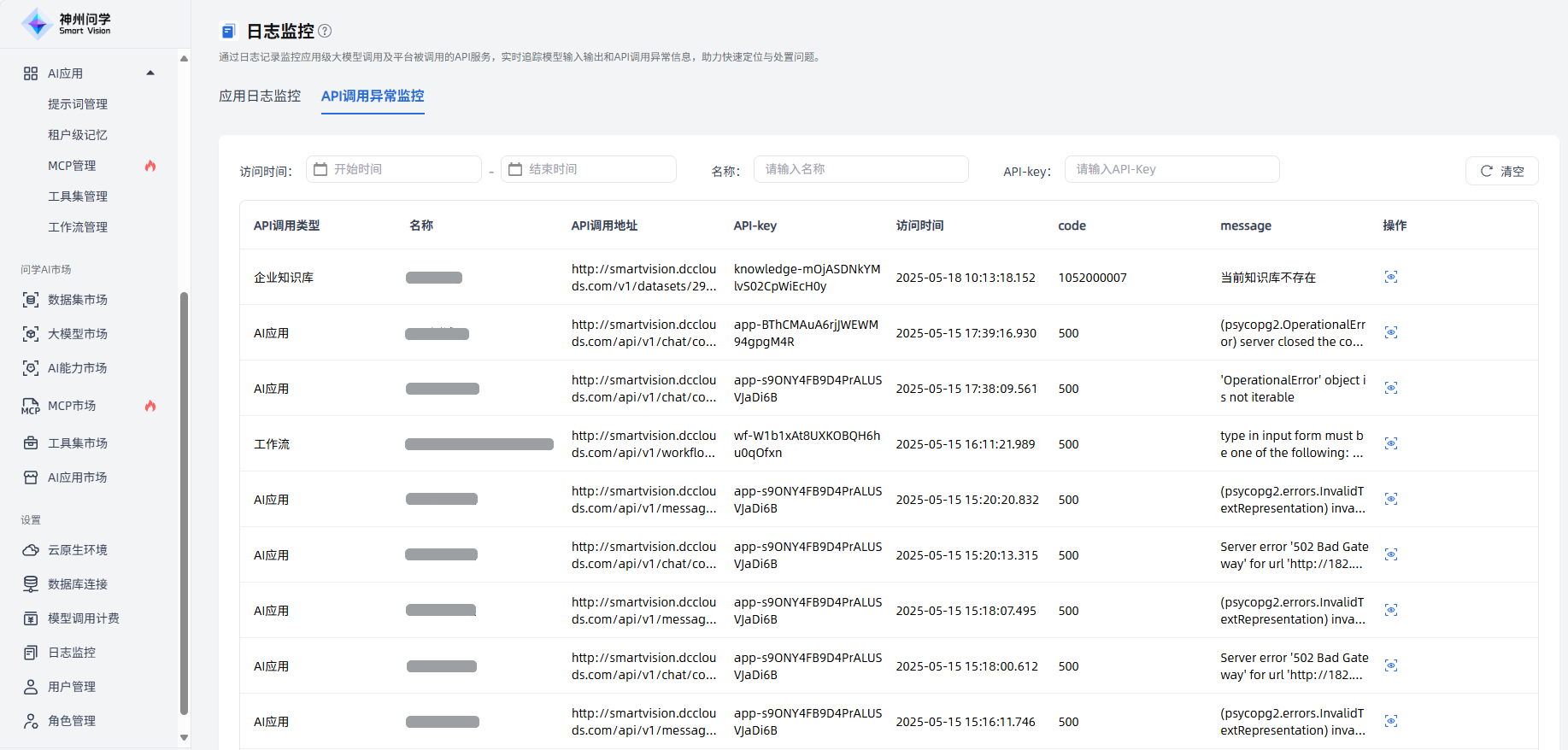Click the AI应用 grid icon in sidebar
This screenshot has width=1568, height=750.
pyautogui.click(x=31, y=73)
